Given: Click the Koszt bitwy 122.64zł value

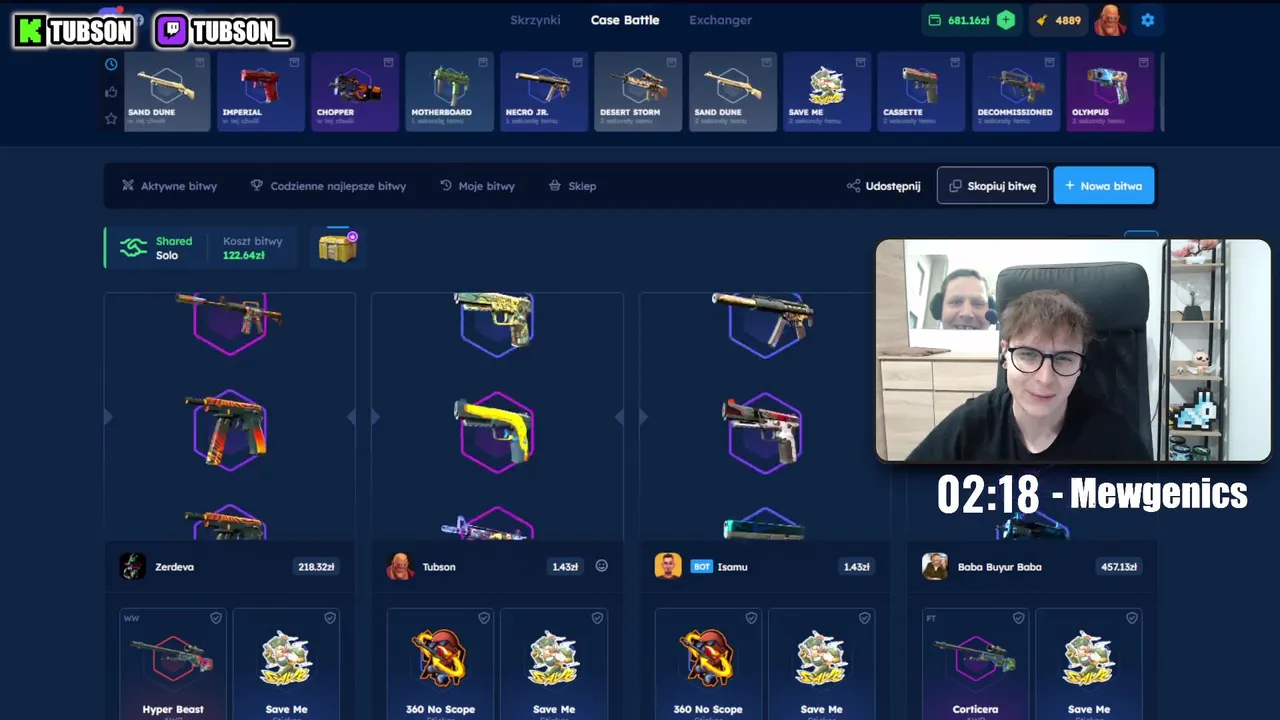Looking at the screenshot, I should tap(244, 256).
